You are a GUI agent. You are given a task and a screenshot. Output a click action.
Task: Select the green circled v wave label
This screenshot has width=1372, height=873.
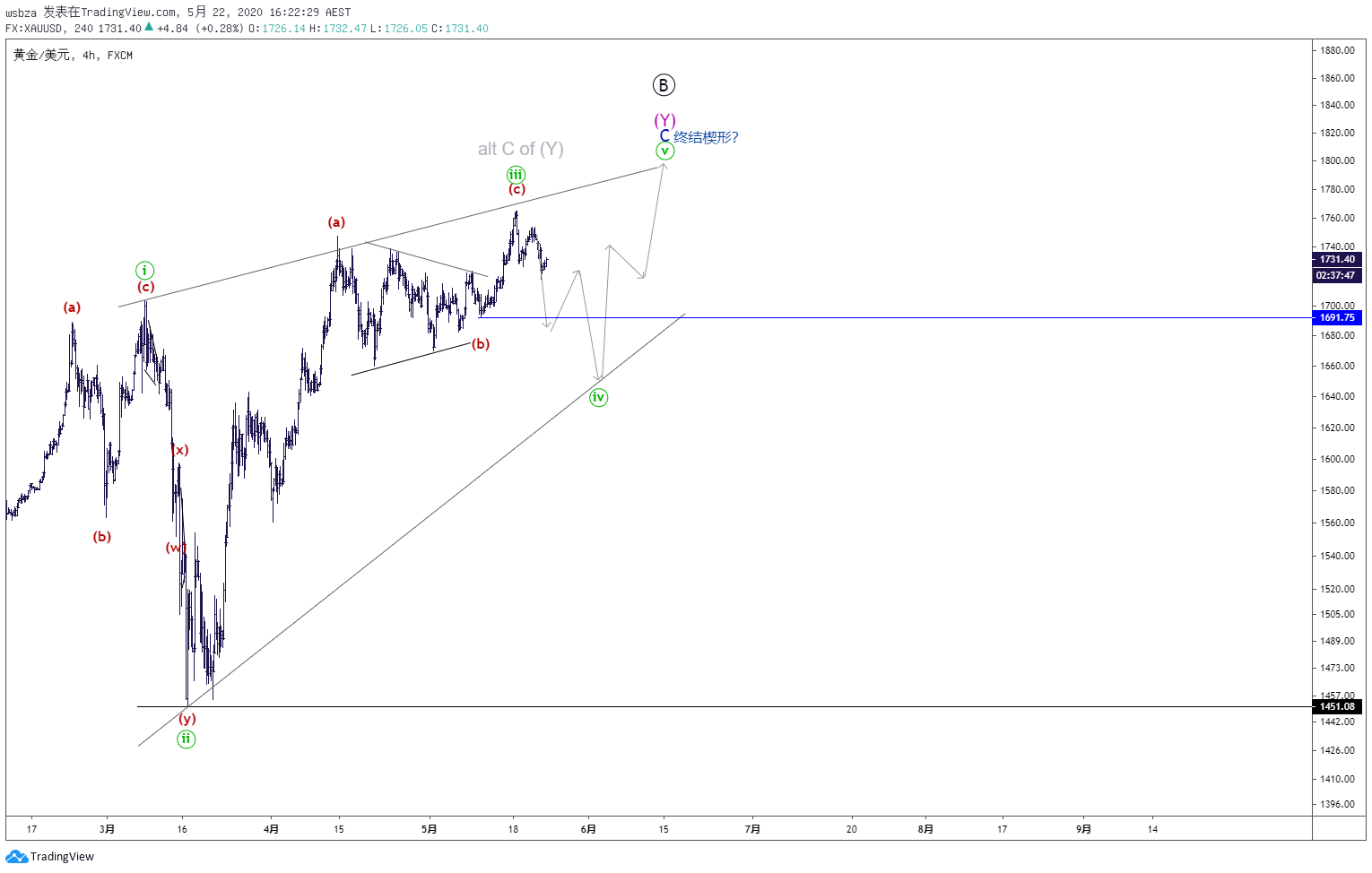664,151
